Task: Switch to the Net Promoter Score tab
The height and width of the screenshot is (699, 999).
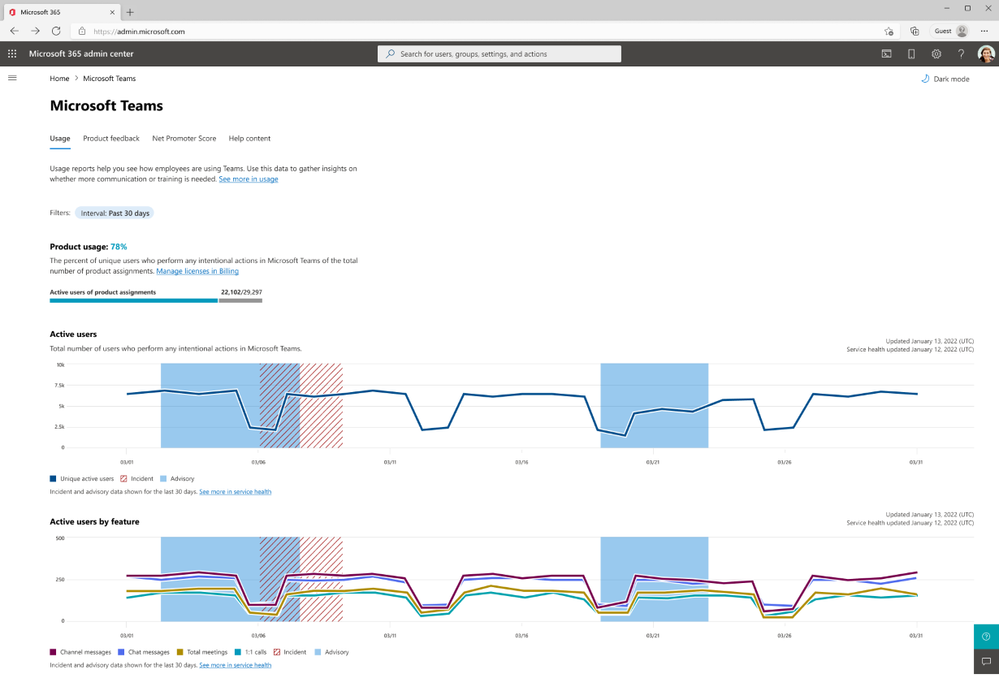Action: pos(184,138)
